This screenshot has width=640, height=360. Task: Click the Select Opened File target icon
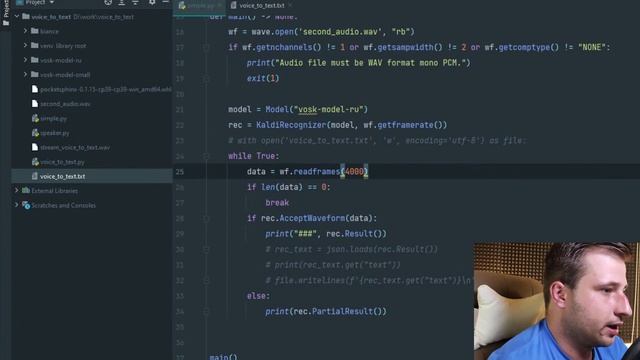click(108, 2)
